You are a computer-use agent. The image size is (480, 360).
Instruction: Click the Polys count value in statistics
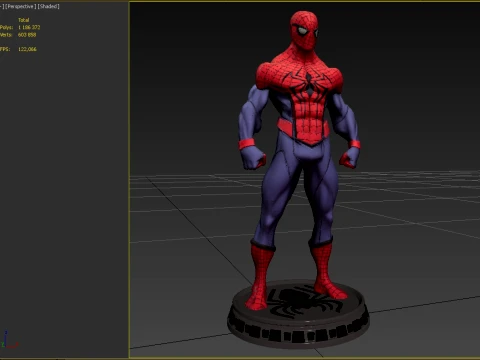click(x=29, y=27)
